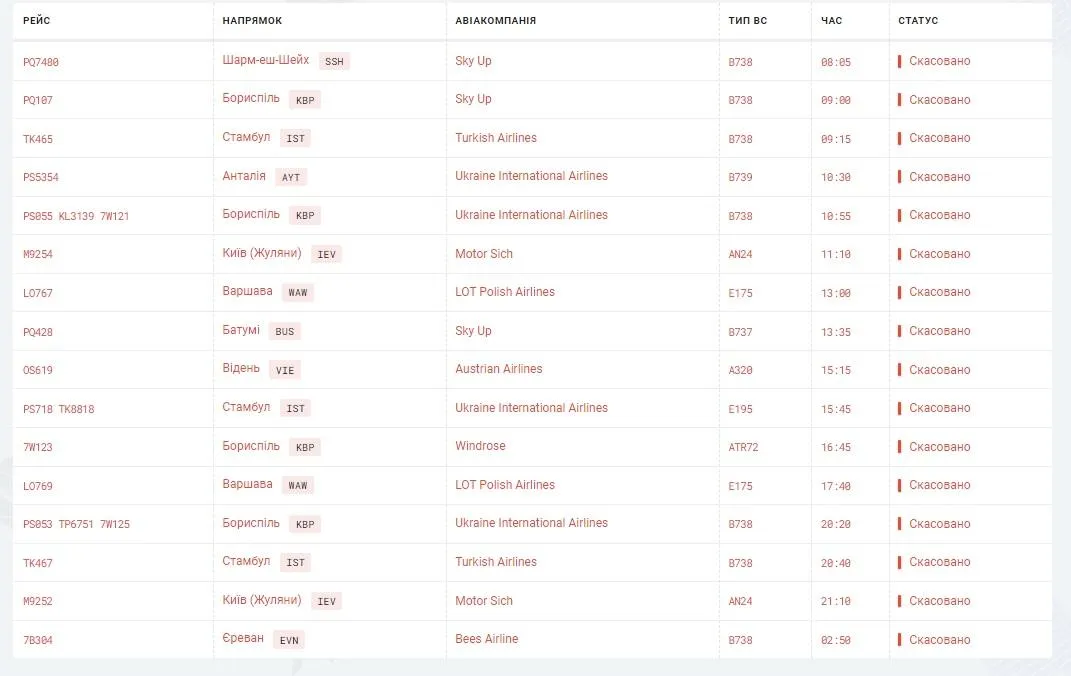Click the AYT airport code badge
Screen dimensions: 1071x676
[291, 177]
